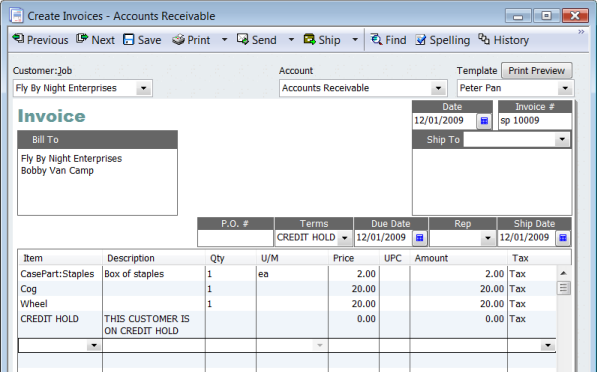Open the Customer:Job dropdown
This screenshot has width=597, height=372.
(144, 88)
